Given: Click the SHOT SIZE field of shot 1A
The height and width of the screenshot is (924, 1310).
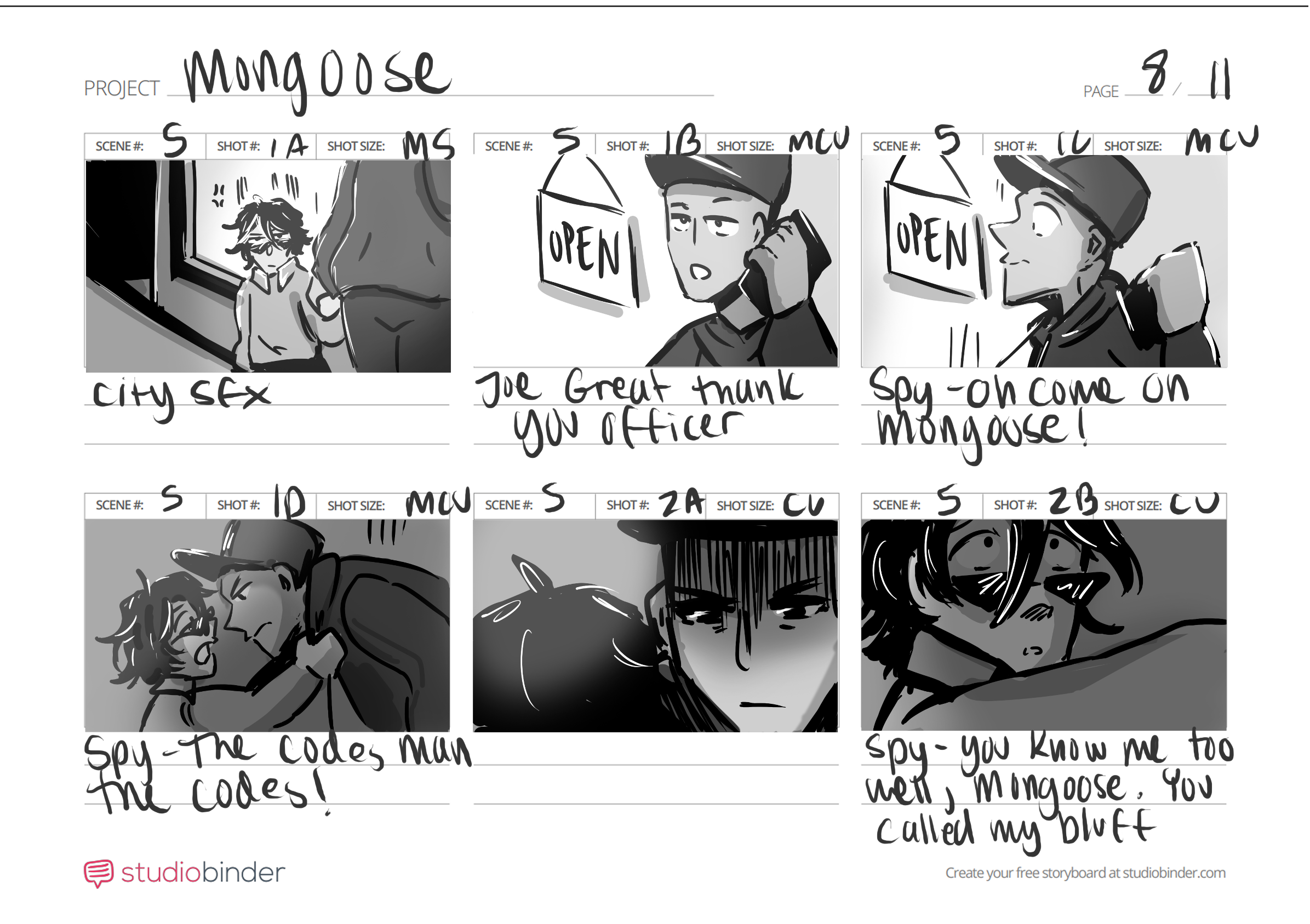Looking at the screenshot, I should (385, 147).
